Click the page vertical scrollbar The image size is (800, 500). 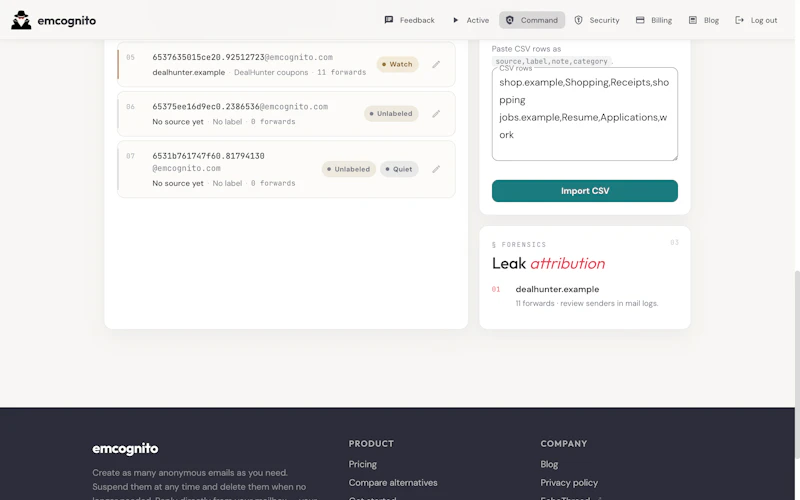(x=797, y=365)
